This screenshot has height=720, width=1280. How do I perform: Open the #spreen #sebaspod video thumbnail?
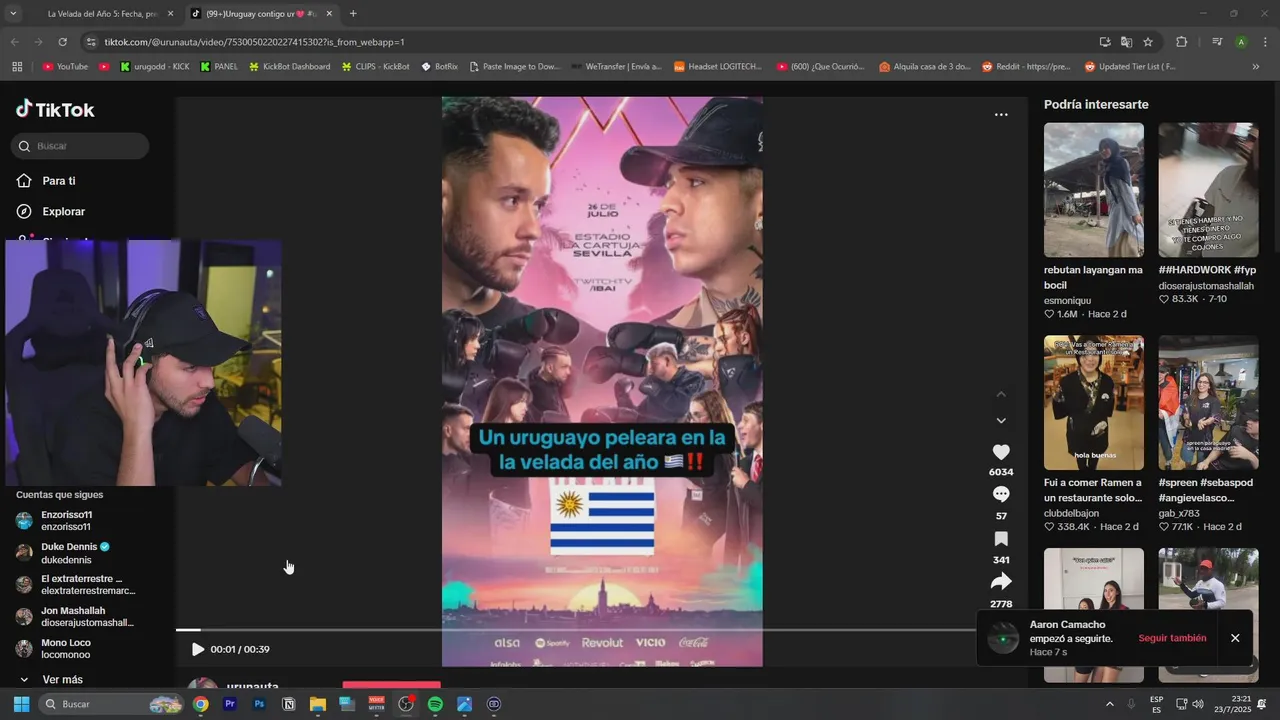(x=1208, y=403)
